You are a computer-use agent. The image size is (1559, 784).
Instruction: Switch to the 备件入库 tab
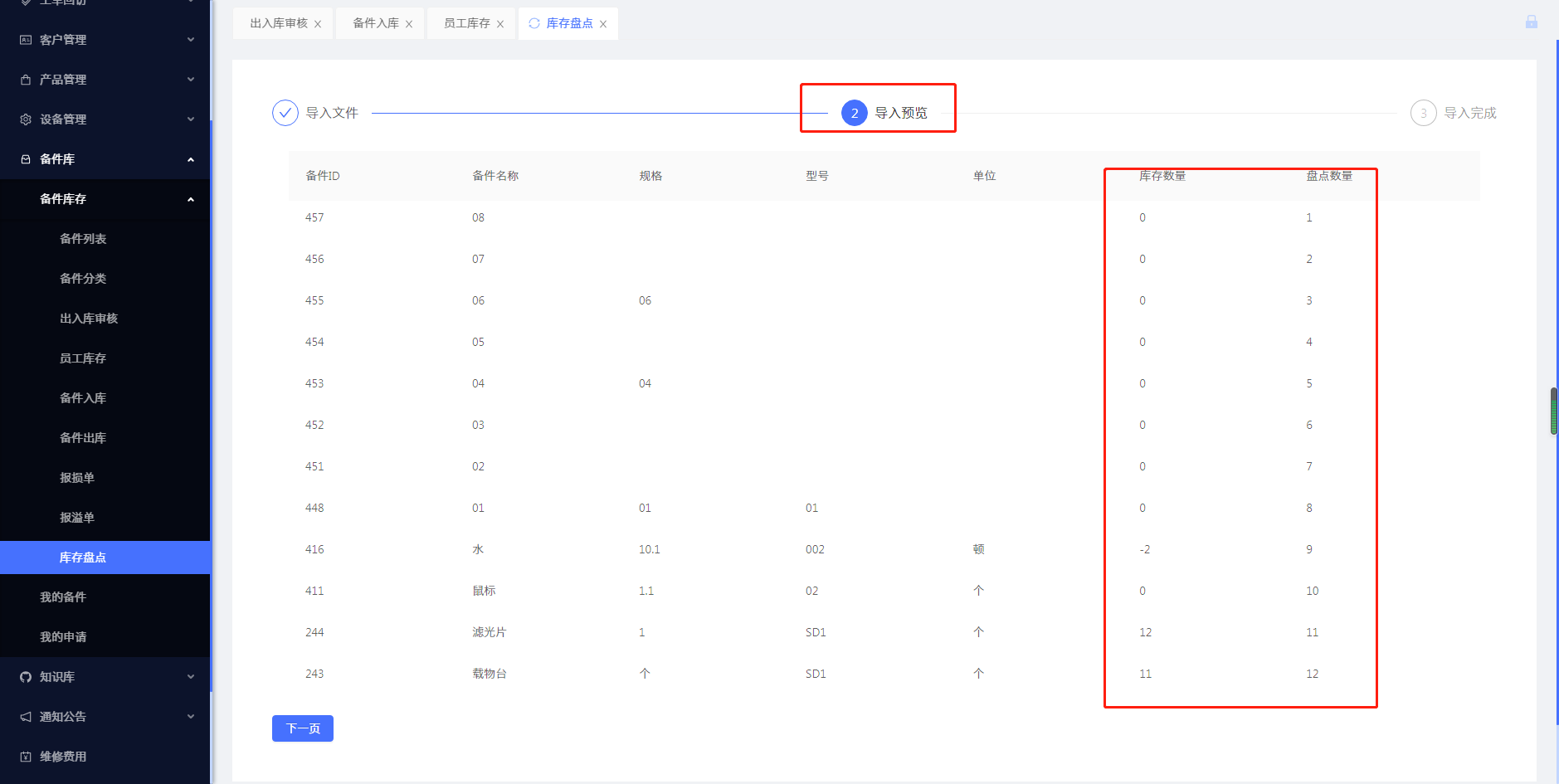(373, 23)
